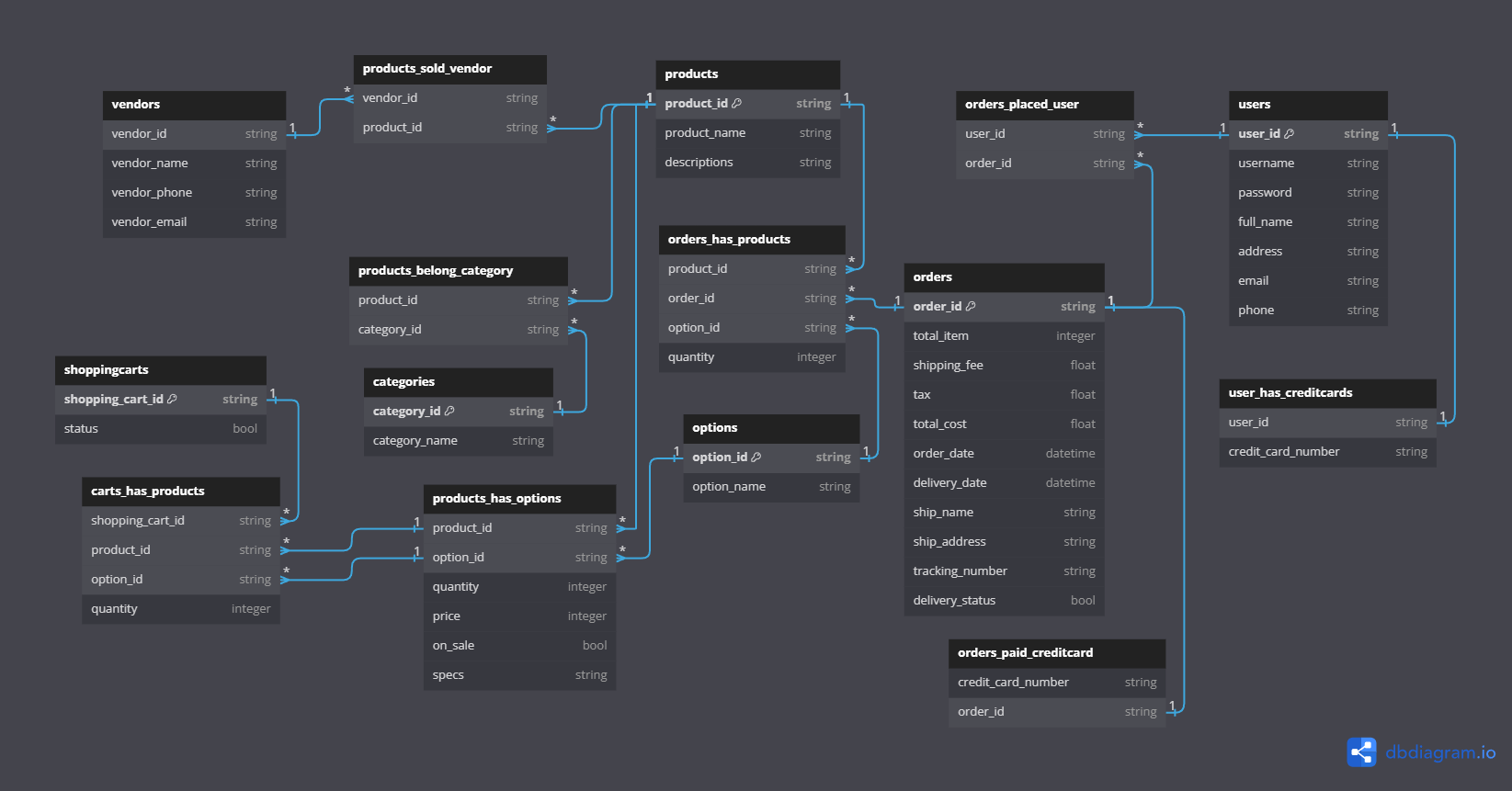
Task: Click the email field in users
Action: coord(1308,281)
